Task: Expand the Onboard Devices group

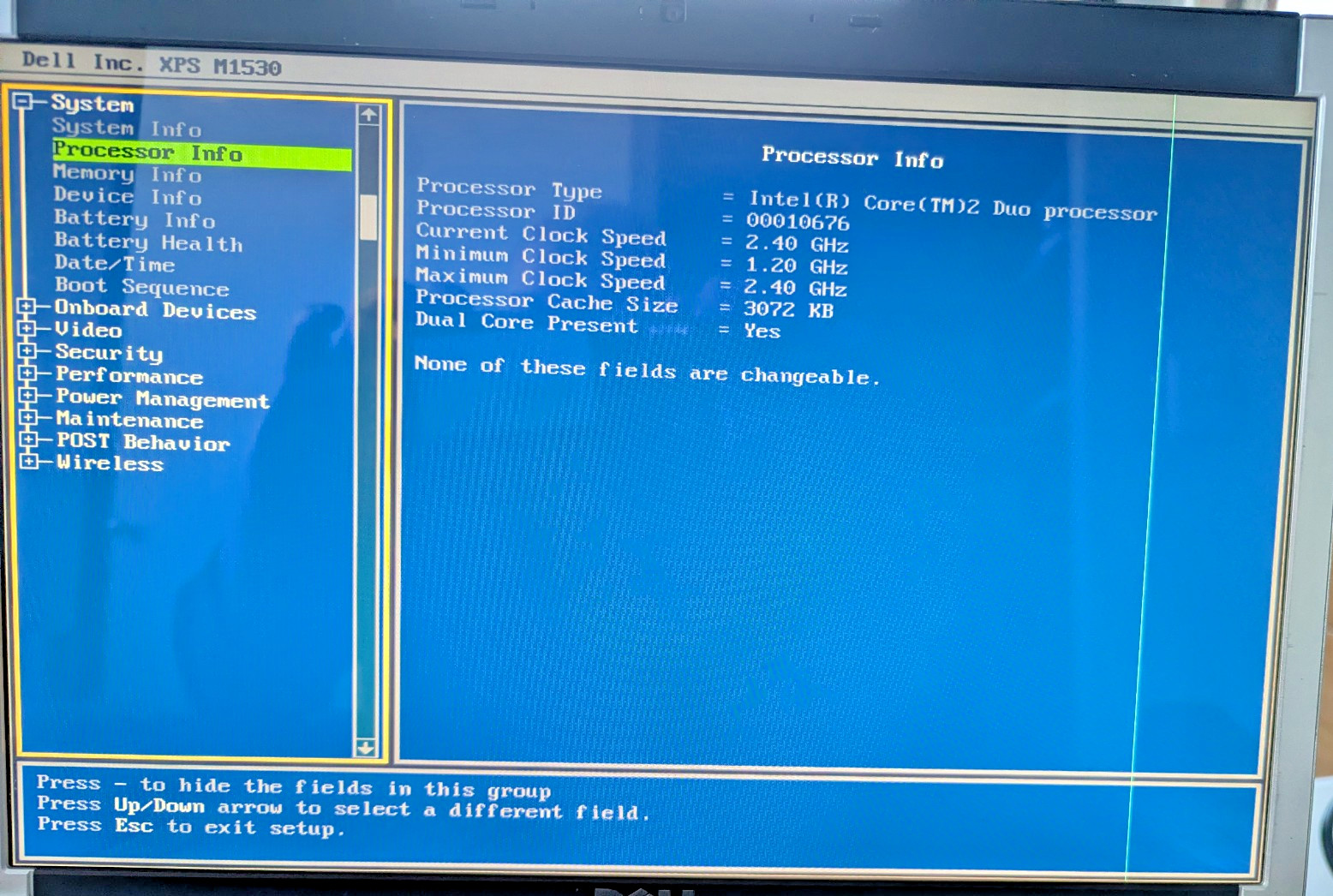Action: pos(27,306)
